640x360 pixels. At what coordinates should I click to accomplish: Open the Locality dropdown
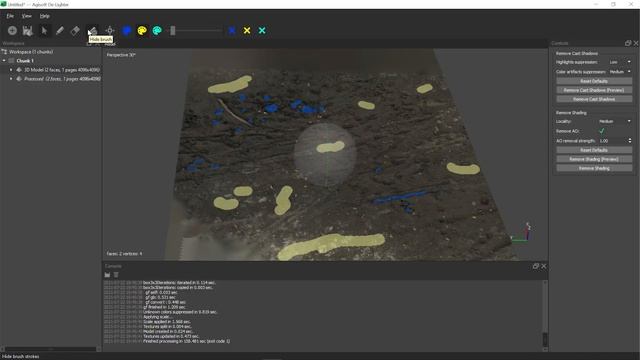point(614,121)
